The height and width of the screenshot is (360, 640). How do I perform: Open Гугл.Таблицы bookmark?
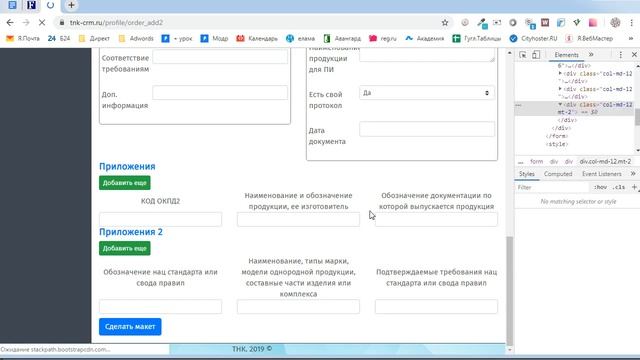477,38
